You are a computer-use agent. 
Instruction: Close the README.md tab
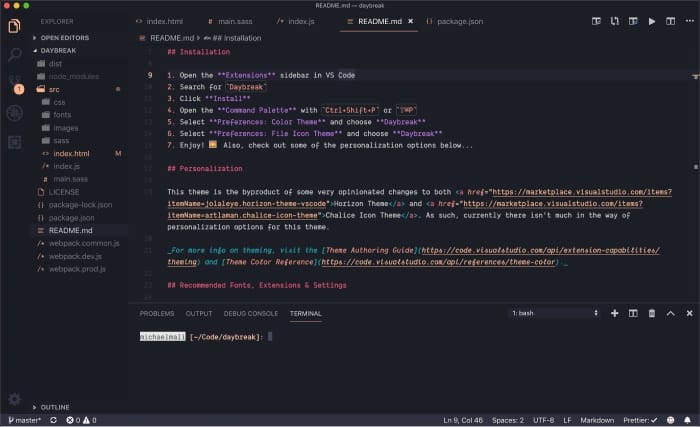tap(410, 21)
